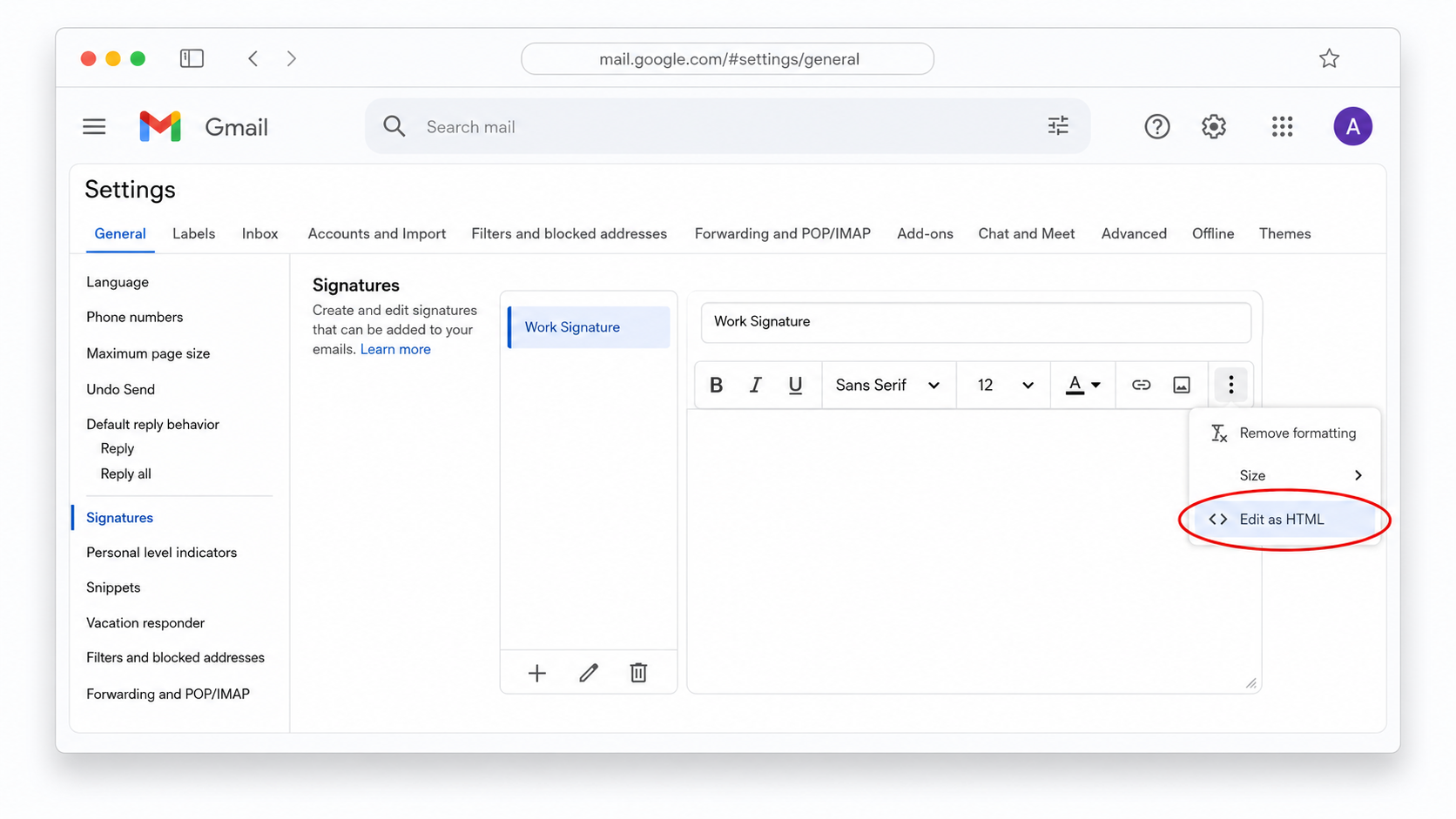Delete signature with the trash icon
Image resolution: width=1456 pixels, height=819 pixels.
638,673
